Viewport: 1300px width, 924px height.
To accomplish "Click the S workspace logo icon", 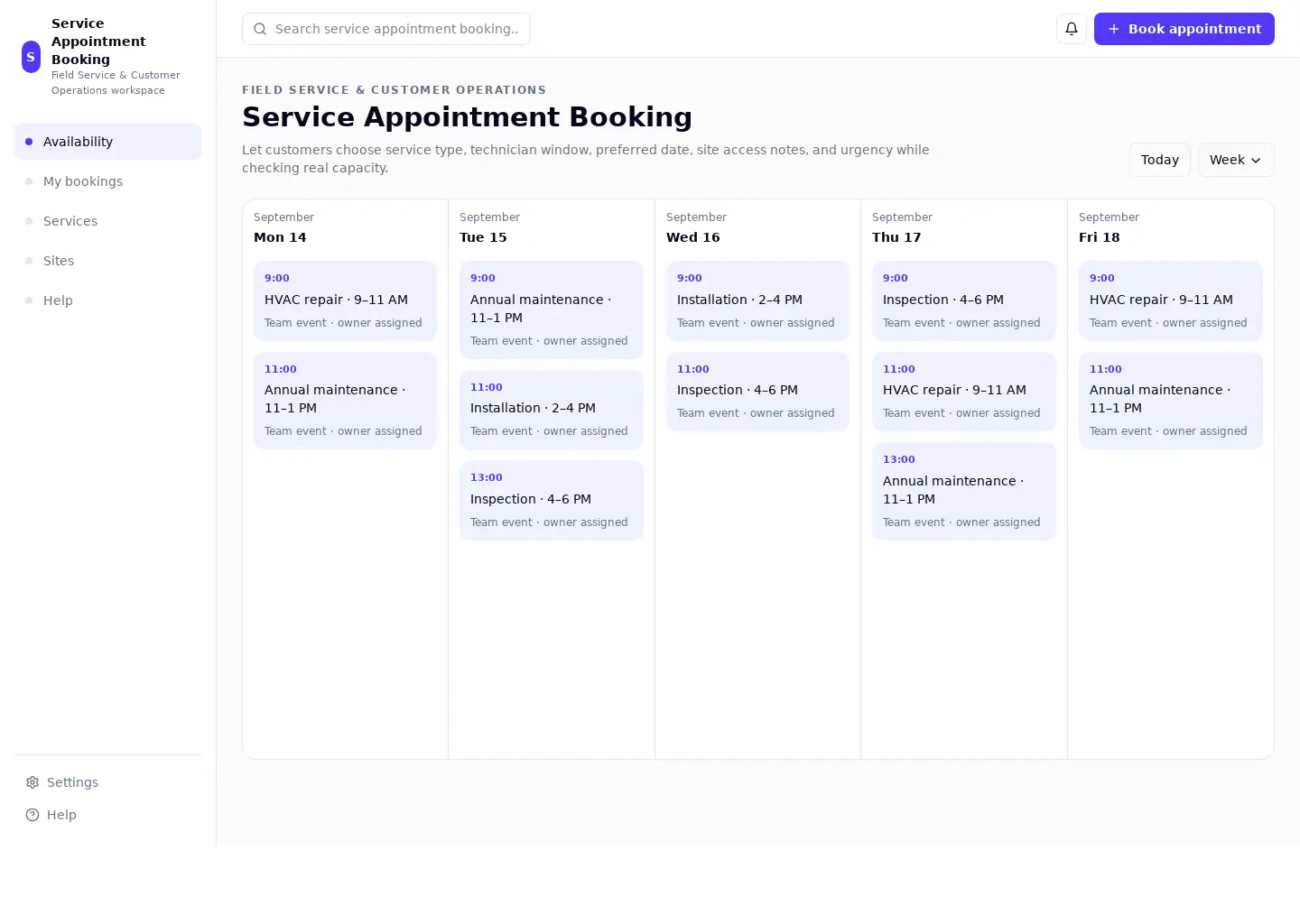I will [31, 56].
